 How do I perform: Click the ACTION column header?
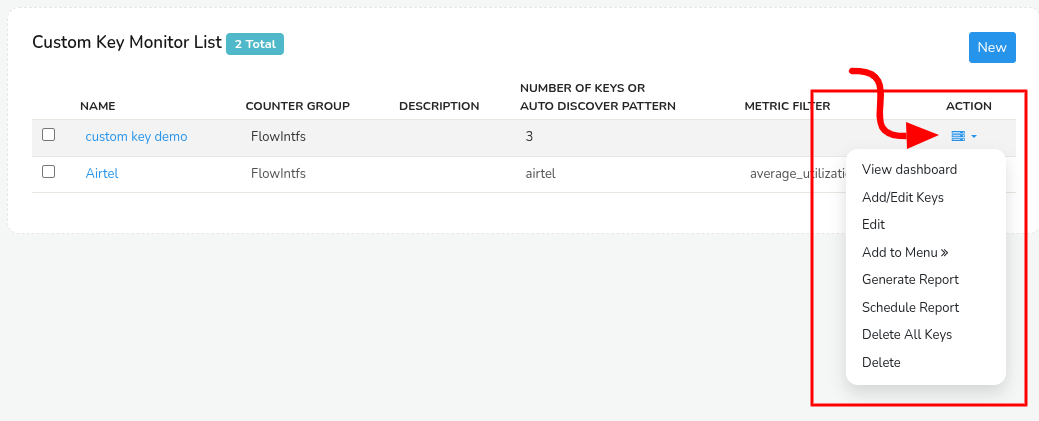(x=969, y=106)
